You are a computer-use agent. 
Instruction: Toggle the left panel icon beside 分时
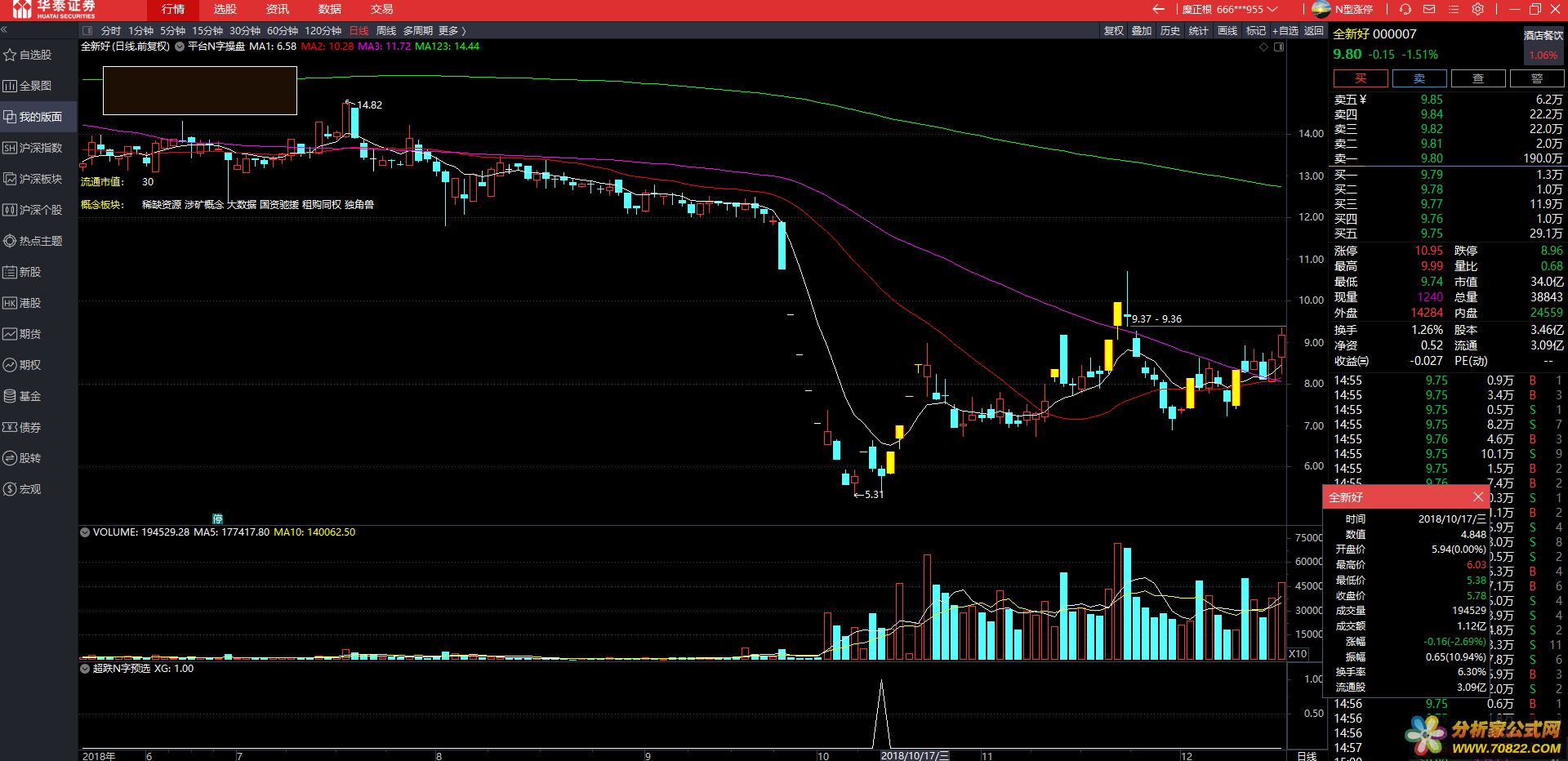87,31
